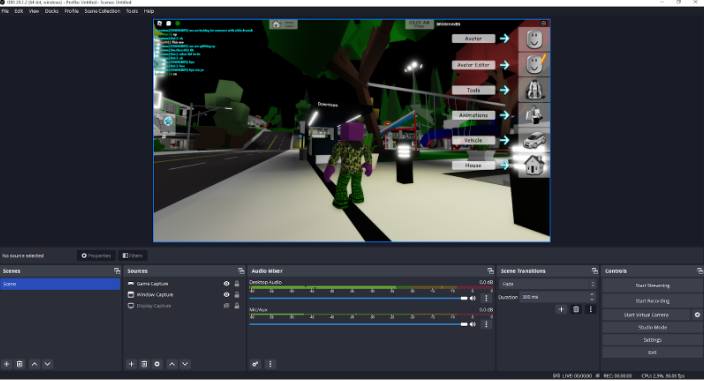The image size is (704, 381).
Task: Toggle lock on Display Capture source
Action: click(x=237, y=306)
